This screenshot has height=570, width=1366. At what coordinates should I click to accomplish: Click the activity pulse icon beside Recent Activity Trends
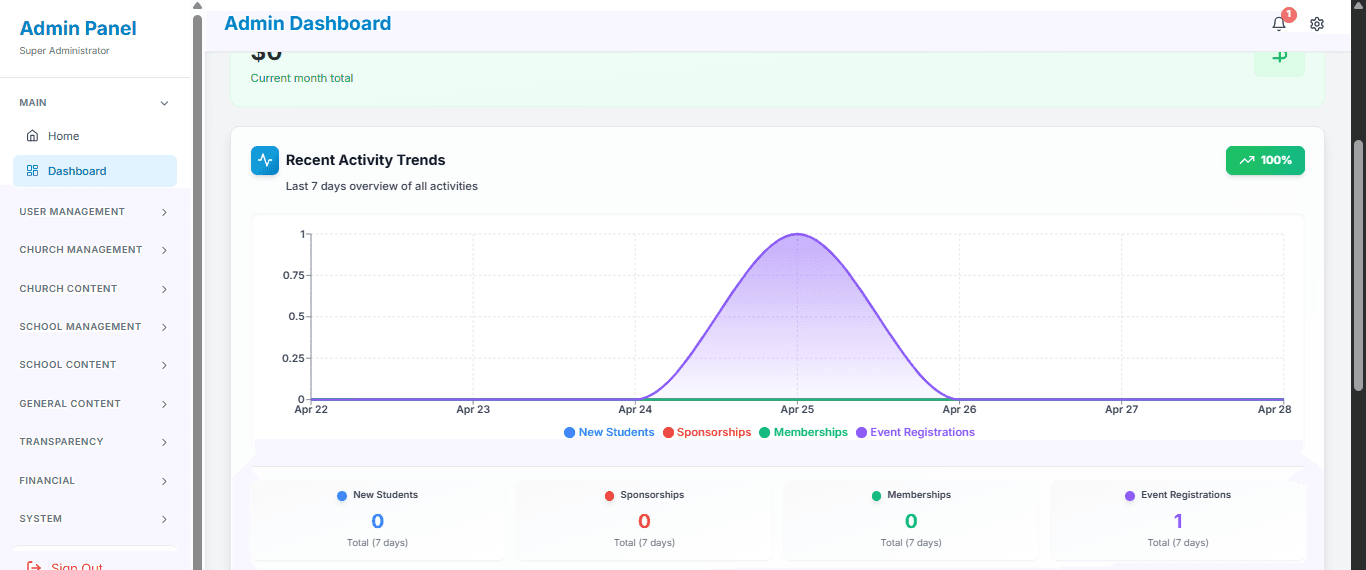(265, 160)
